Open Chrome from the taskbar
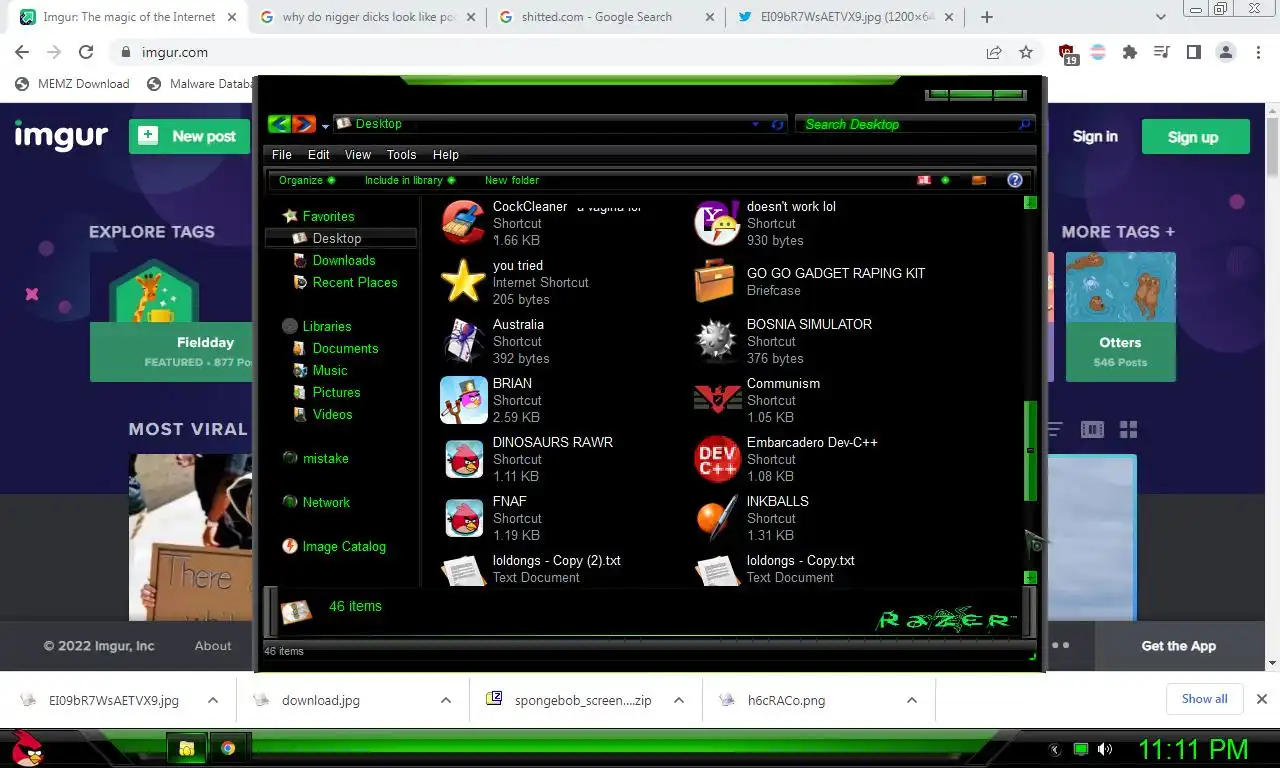The image size is (1280, 768). coord(228,748)
